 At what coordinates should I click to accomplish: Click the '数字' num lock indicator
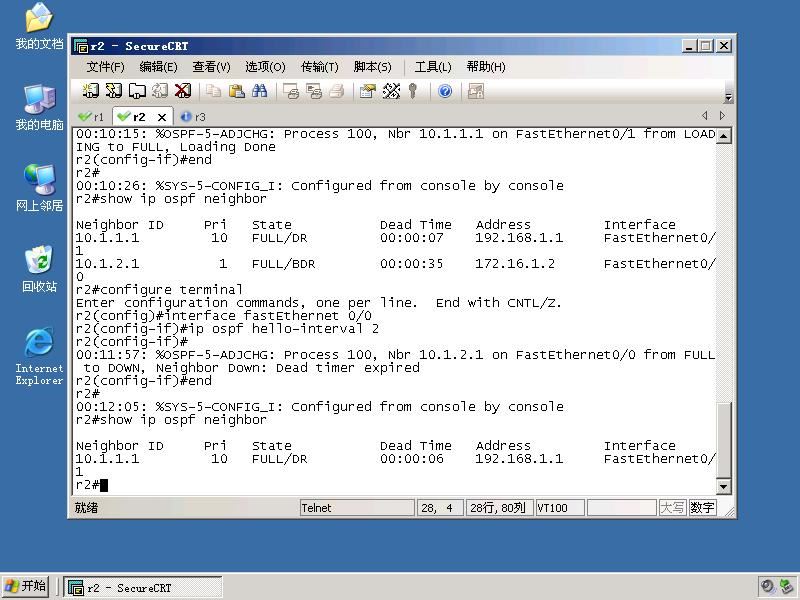[702, 508]
